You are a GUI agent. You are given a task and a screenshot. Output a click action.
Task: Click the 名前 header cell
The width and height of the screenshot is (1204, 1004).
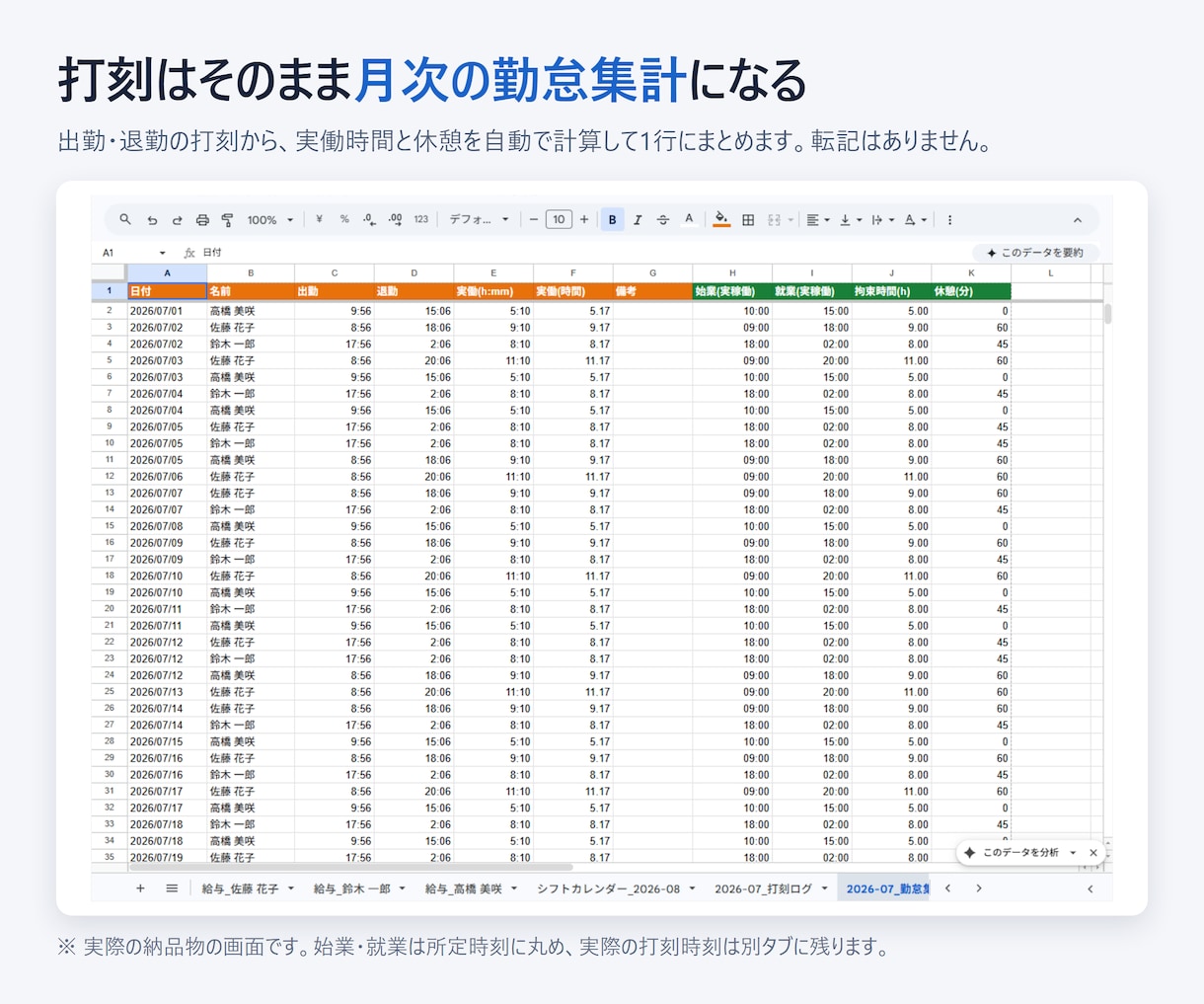[x=251, y=291]
